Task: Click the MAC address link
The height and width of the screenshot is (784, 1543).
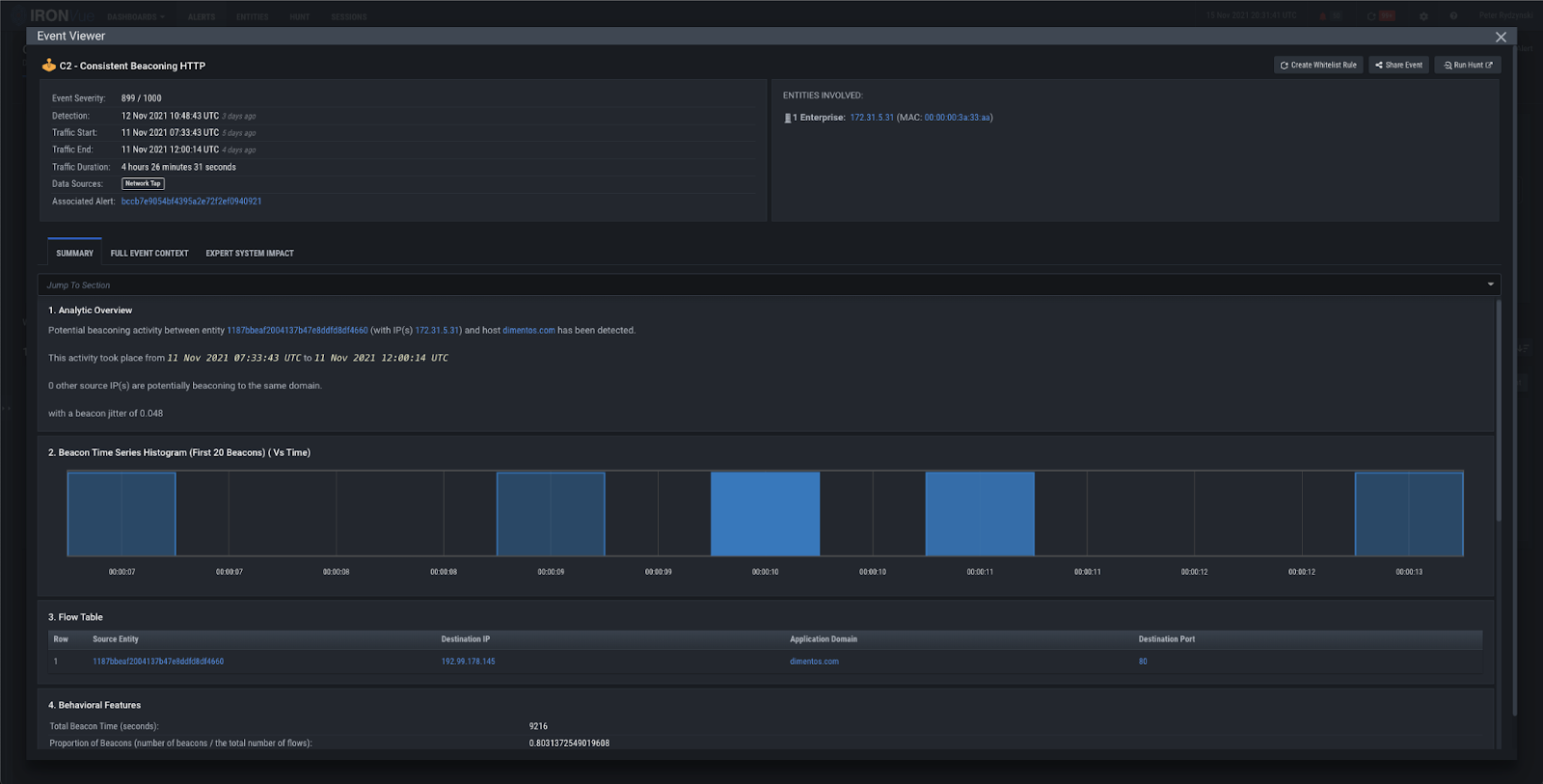Action: tap(958, 118)
